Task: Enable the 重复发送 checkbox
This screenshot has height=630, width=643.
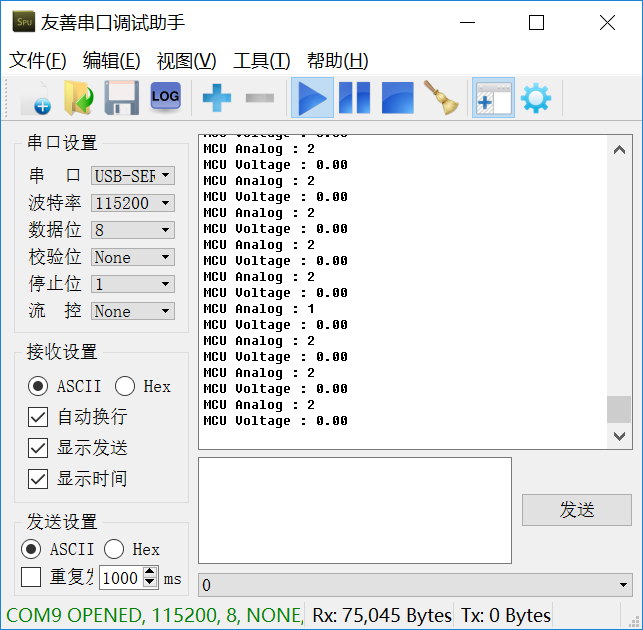Action: [31, 578]
